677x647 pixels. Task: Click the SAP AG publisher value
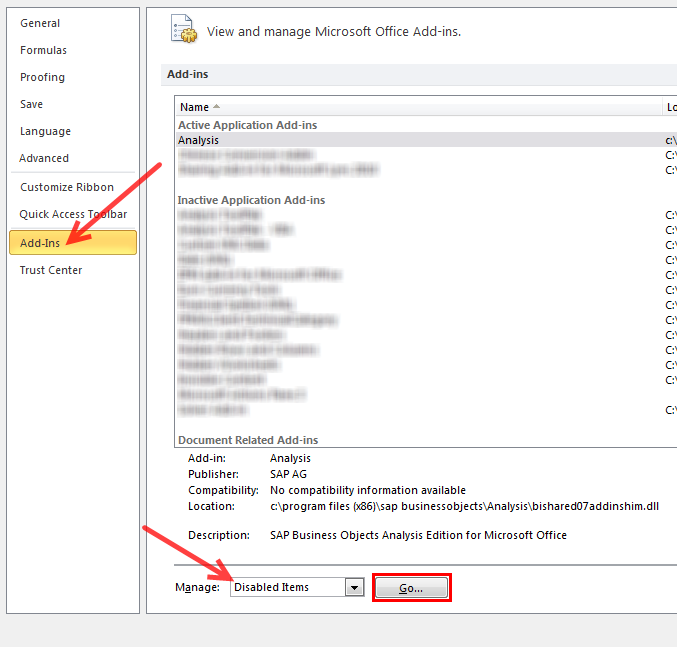pyautogui.click(x=288, y=474)
